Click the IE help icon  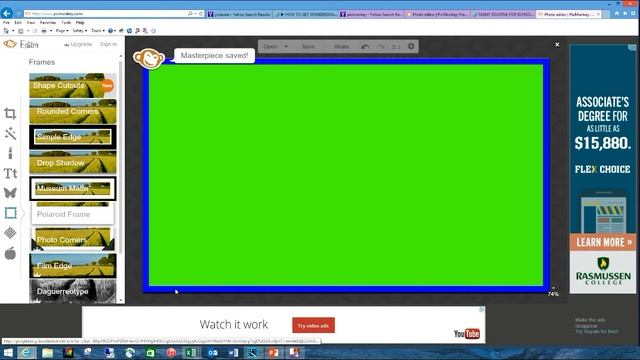click(x=110, y=31)
